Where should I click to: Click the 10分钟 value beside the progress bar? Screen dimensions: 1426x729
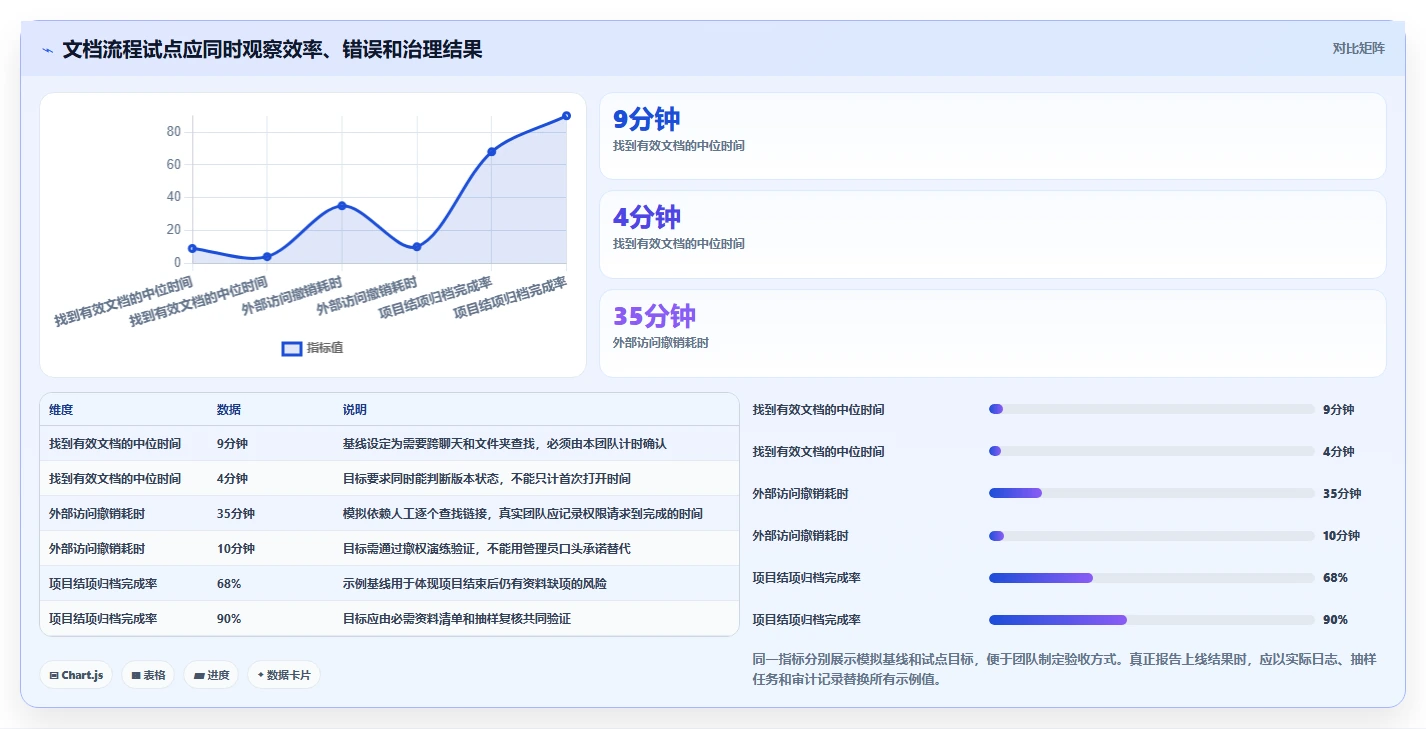1342,536
